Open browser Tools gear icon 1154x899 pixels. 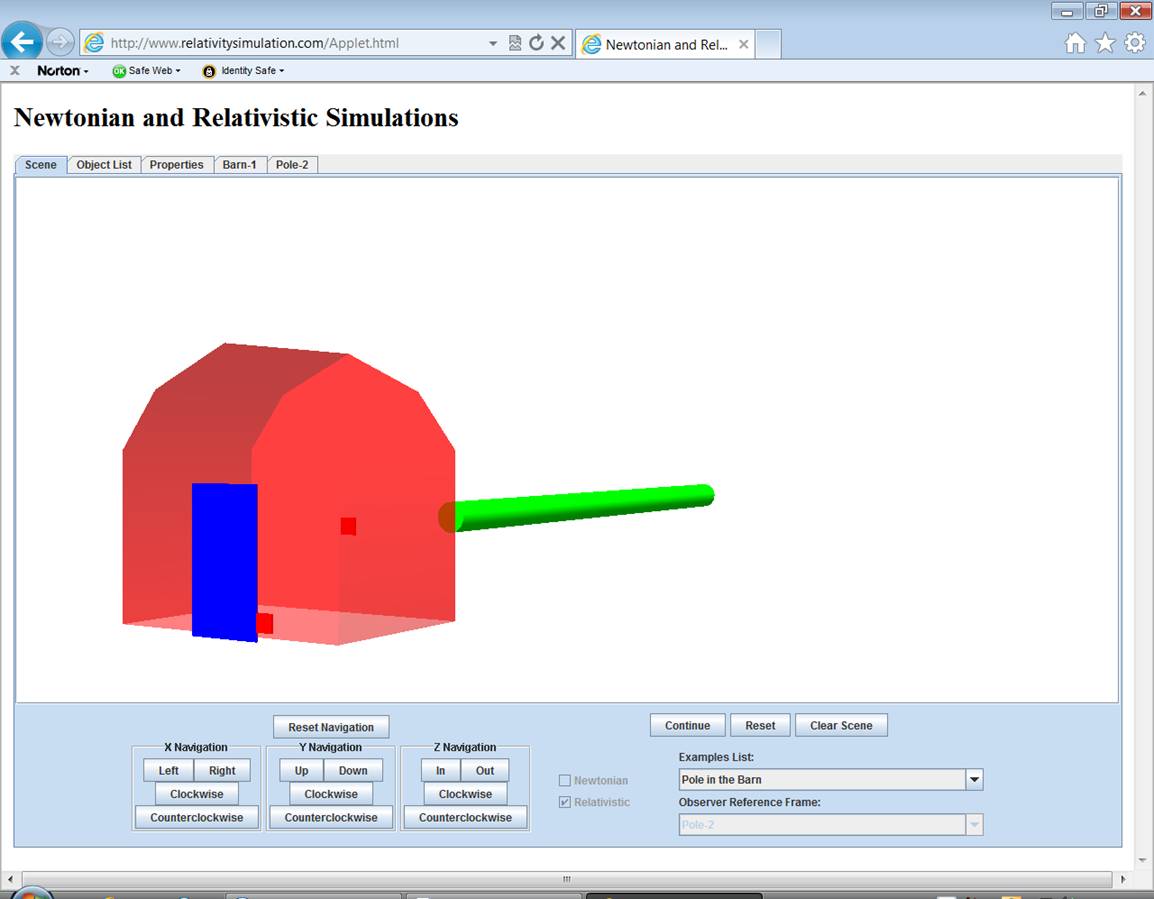point(1135,43)
